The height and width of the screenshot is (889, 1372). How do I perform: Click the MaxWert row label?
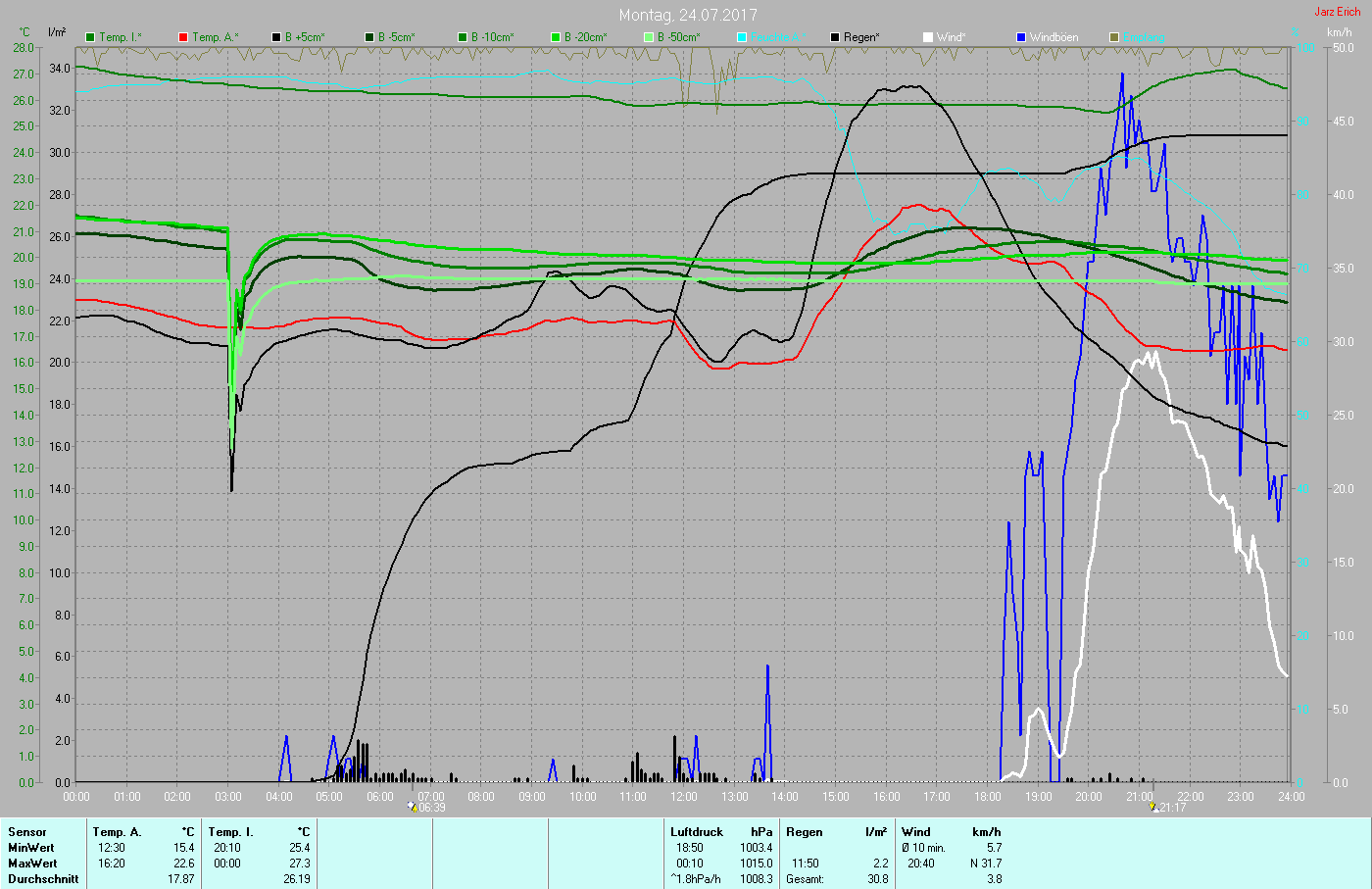(32, 864)
